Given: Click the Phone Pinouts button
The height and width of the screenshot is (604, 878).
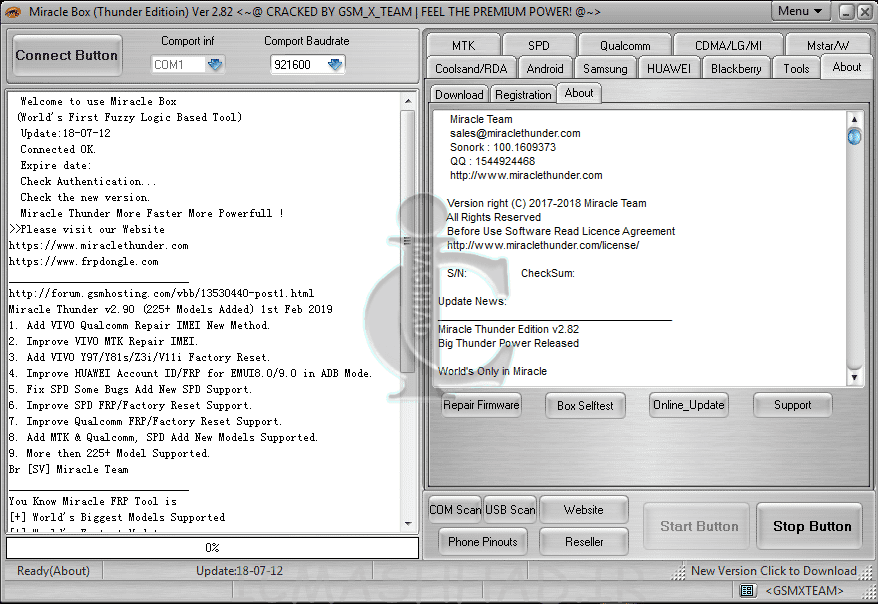Looking at the screenshot, I should pyautogui.click(x=483, y=541).
